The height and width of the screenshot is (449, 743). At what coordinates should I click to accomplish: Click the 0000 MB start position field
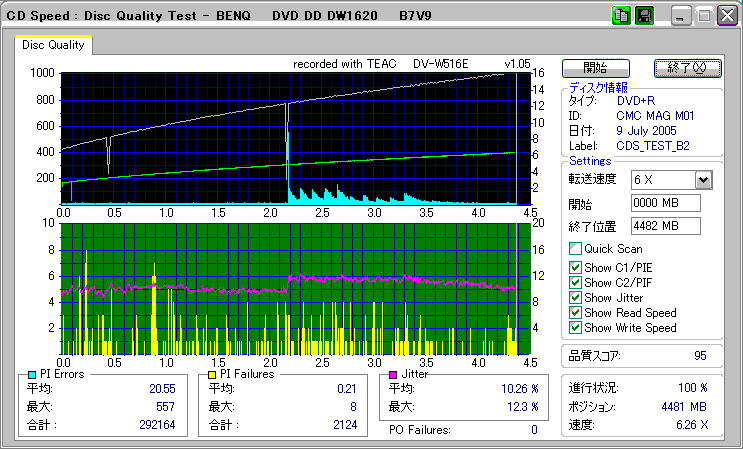665,203
